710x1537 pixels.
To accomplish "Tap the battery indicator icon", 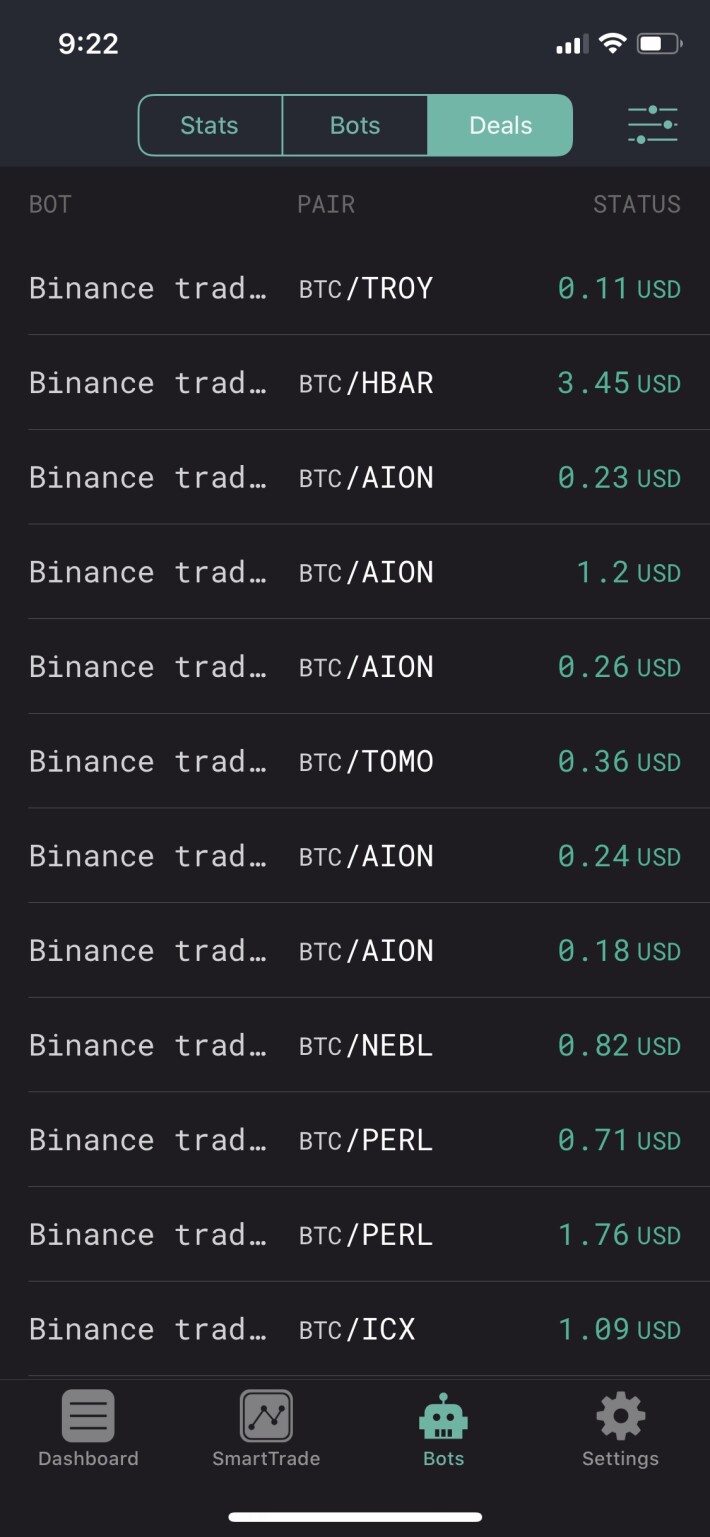I will pyautogui.click(x=660, y=44).
